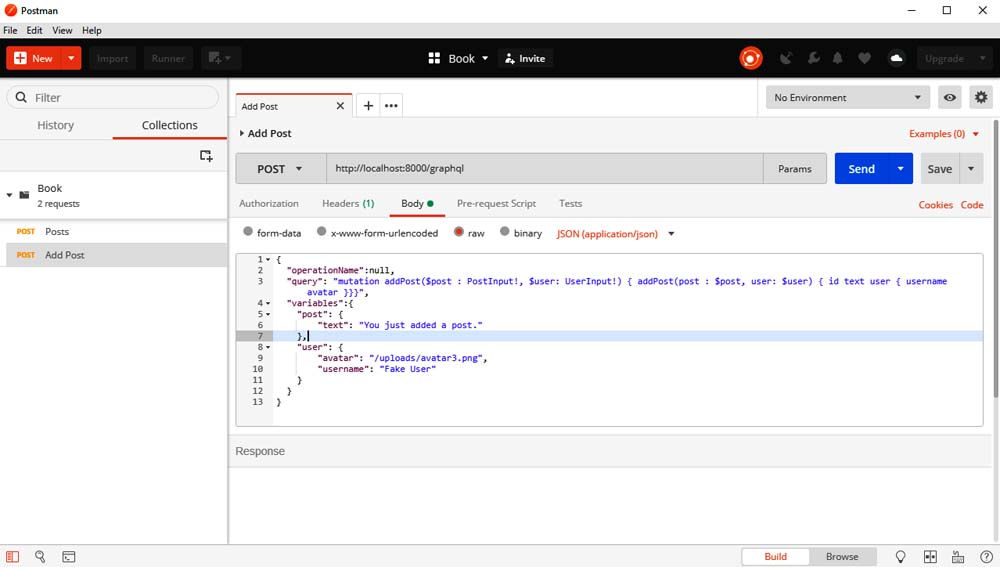Click the environment quick look eye icon

point(950,98)
